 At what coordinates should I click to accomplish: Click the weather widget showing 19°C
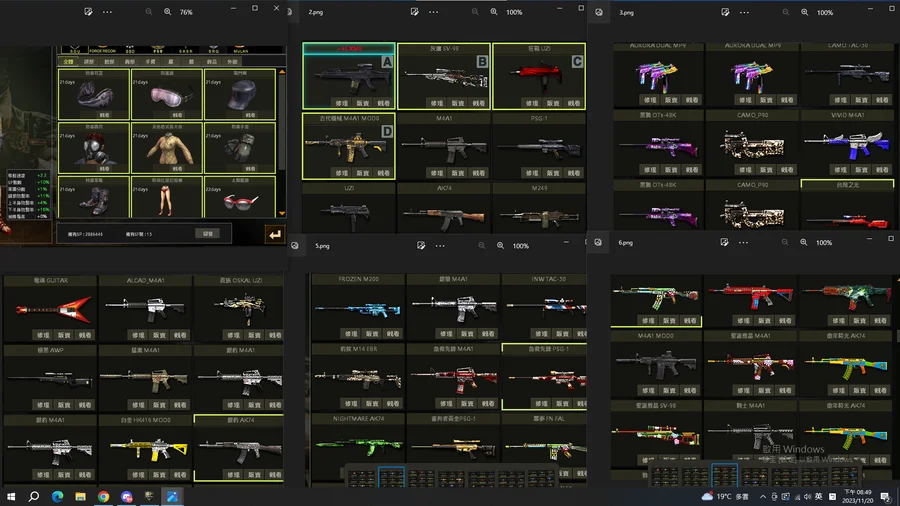(727, 496)
